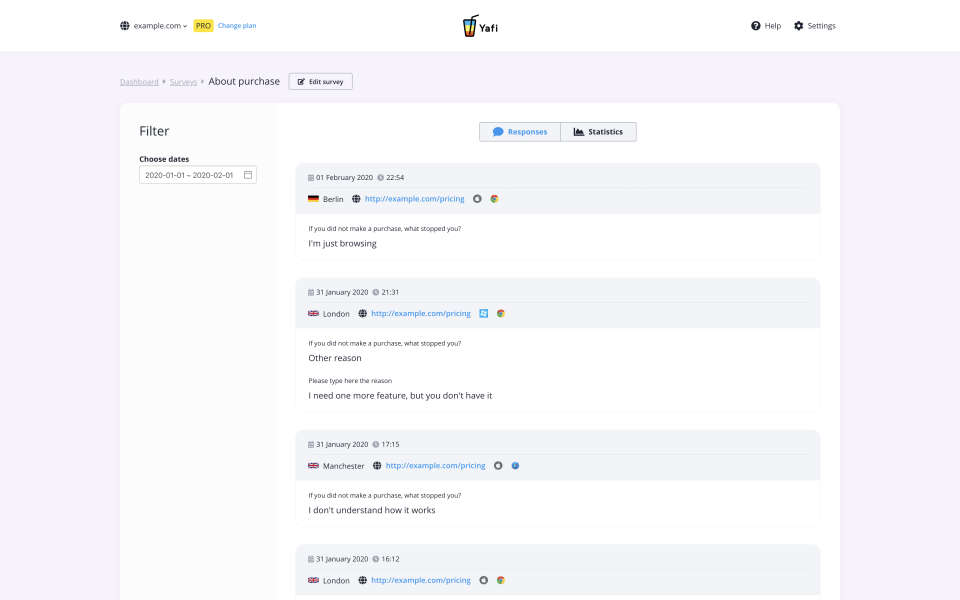The image size is (960, 600).
Task: Click the Apple OS icon in the 16:12 response
Action: point(484,580)
